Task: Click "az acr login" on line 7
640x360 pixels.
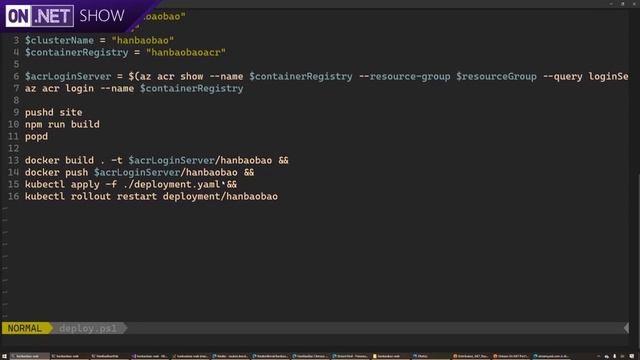Action: (59, 88)
